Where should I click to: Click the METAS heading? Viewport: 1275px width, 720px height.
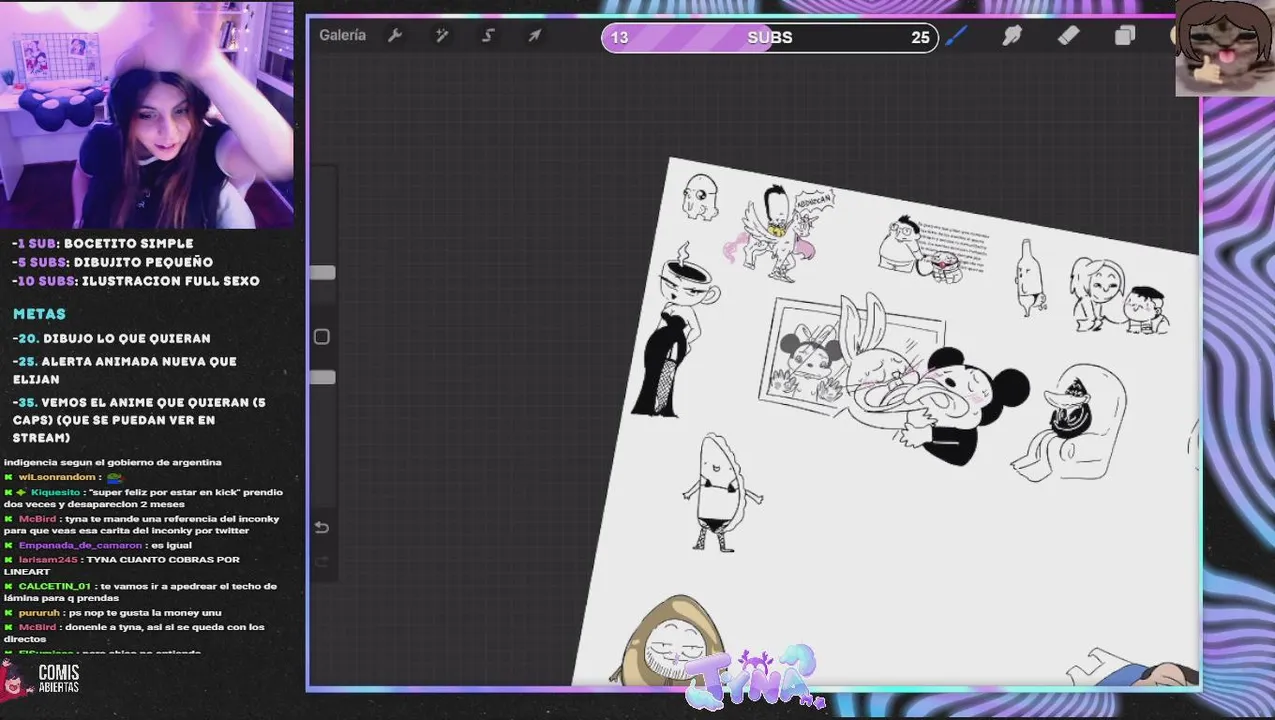[39, 314]
